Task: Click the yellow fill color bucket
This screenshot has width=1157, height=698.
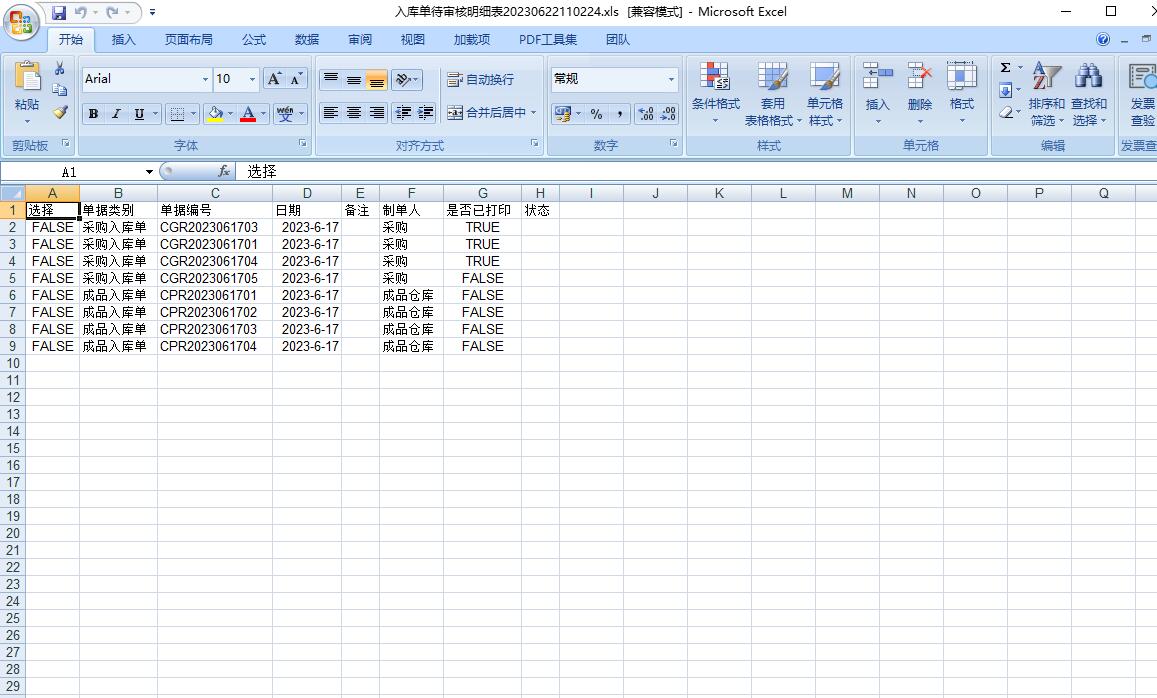Action: 214,114
